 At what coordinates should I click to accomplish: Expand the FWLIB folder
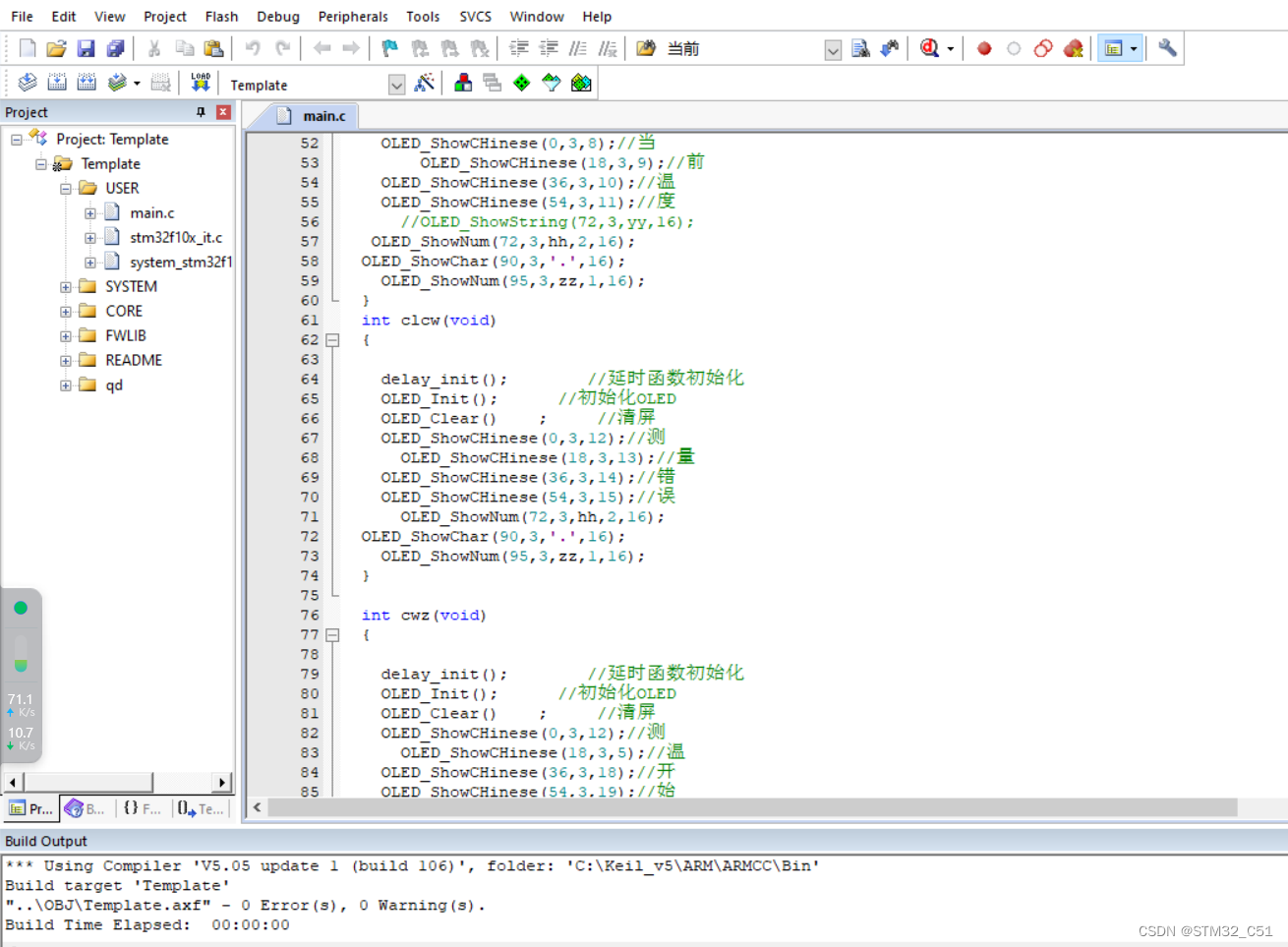click(66, 335)
